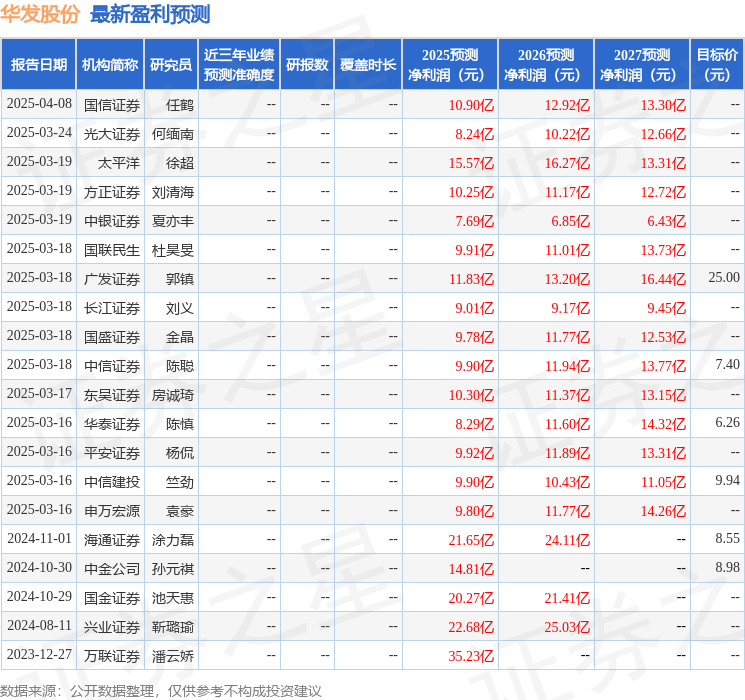The height and width of the screenshot is (700, 745).
Task: Click the 15.57亿 forecast value
Action: 471,163
